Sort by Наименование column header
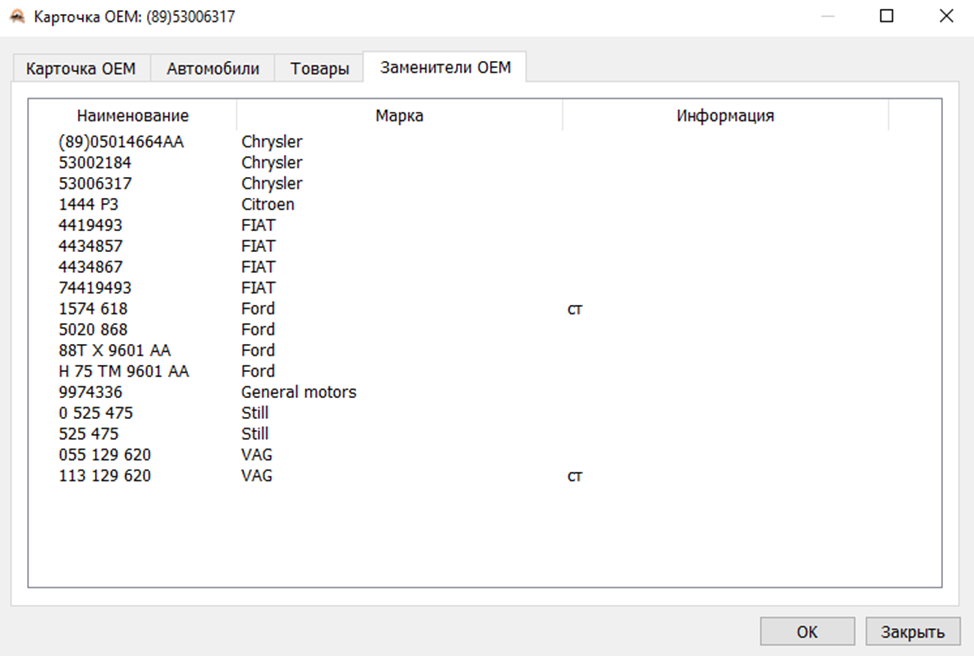 tap(132, 116)
